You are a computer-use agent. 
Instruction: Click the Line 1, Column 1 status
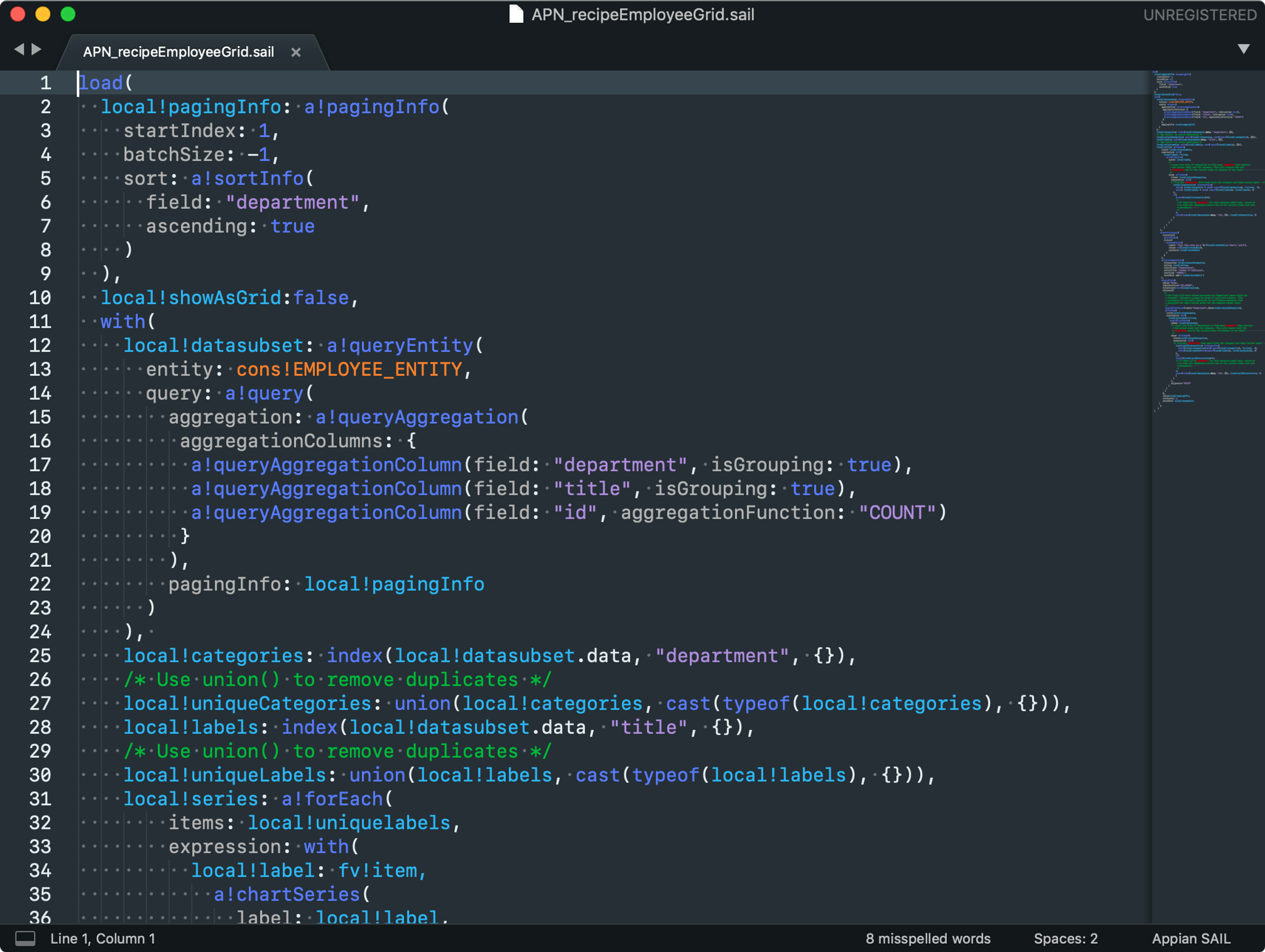(102, 938)
